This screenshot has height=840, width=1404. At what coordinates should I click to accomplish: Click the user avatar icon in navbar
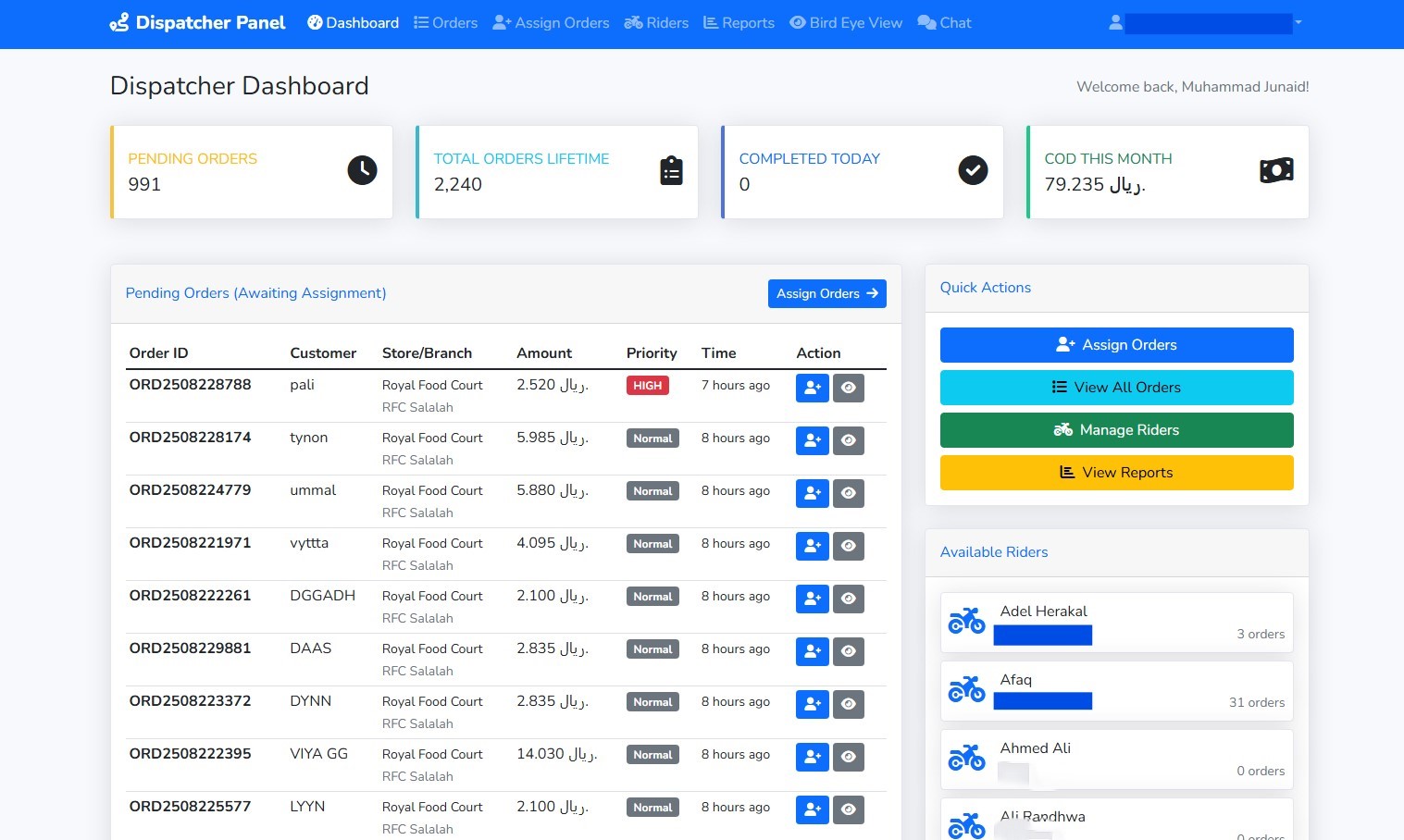[1116, 23]
